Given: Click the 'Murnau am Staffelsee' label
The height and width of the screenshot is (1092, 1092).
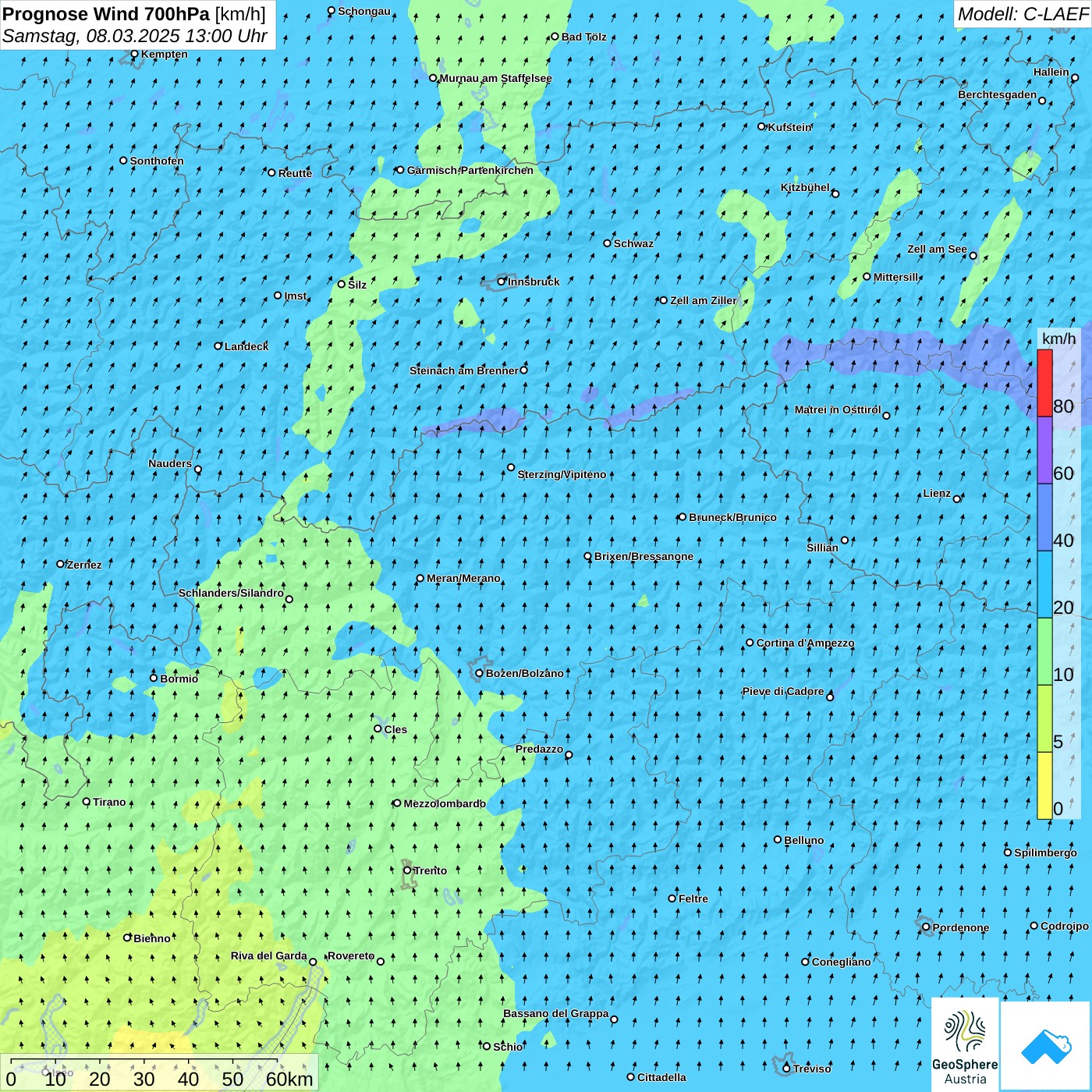Looking at the screenshot, I should 495,78.
